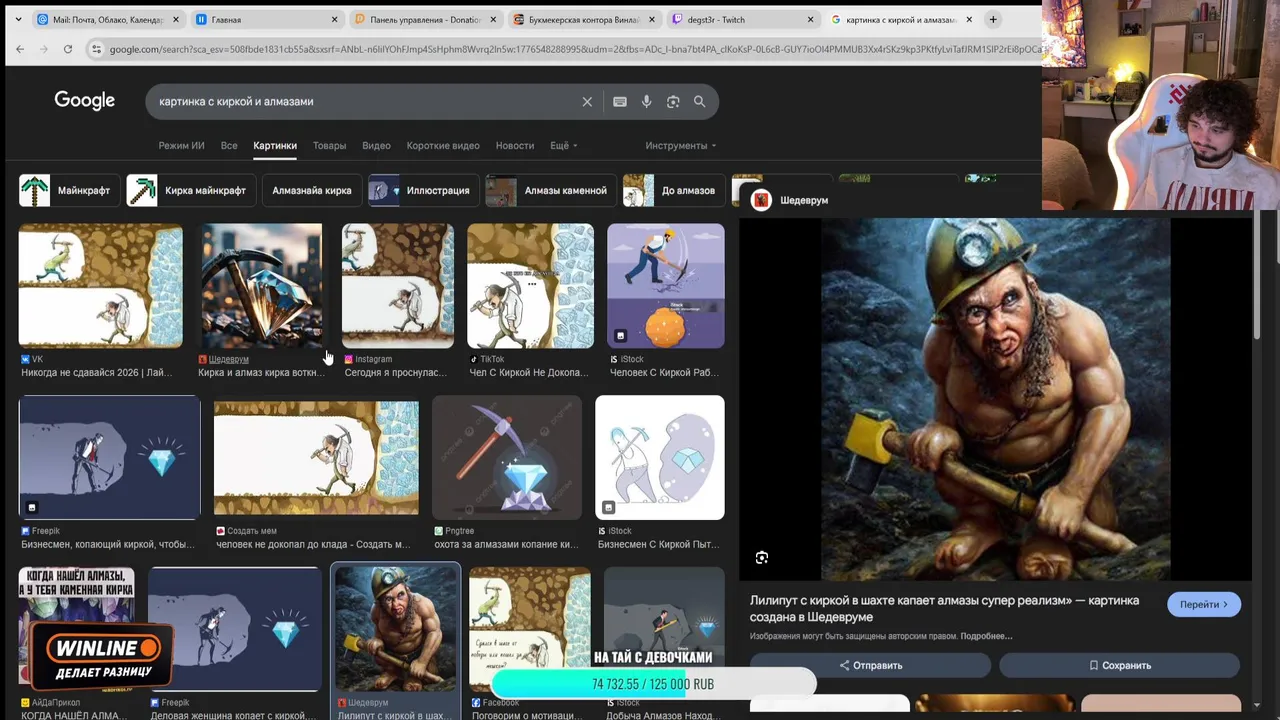Open the Шедеврум source link under diamond thumbnail
This screenshot has width=1280, height=720.
click(x=229, y=359)
